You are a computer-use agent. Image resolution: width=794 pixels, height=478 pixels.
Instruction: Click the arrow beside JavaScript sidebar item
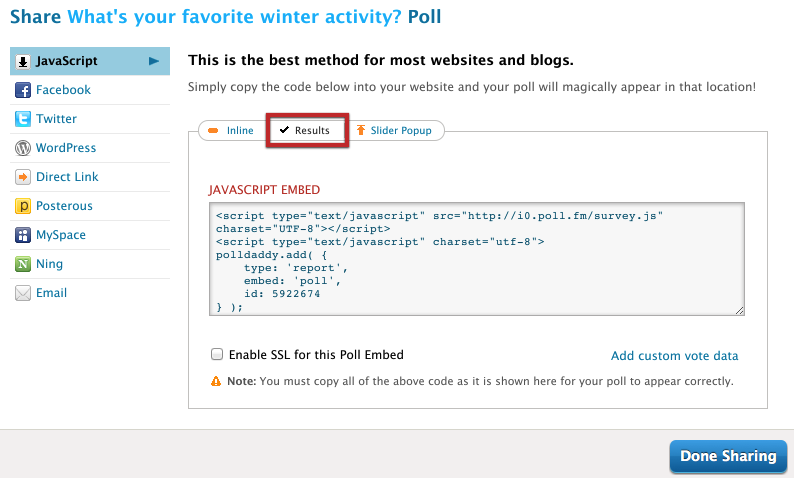pos(154,61)
